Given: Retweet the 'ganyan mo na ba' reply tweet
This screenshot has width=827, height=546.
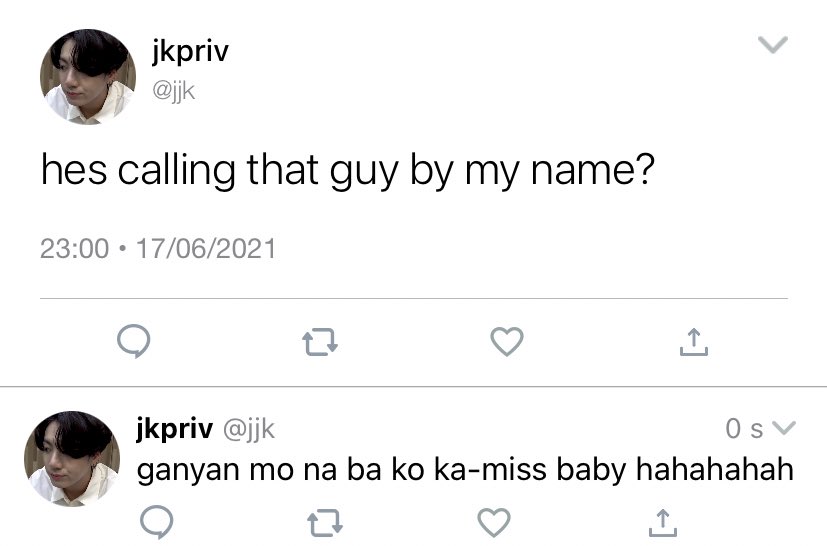Looking at the screenshot, I should coord(325,522).
